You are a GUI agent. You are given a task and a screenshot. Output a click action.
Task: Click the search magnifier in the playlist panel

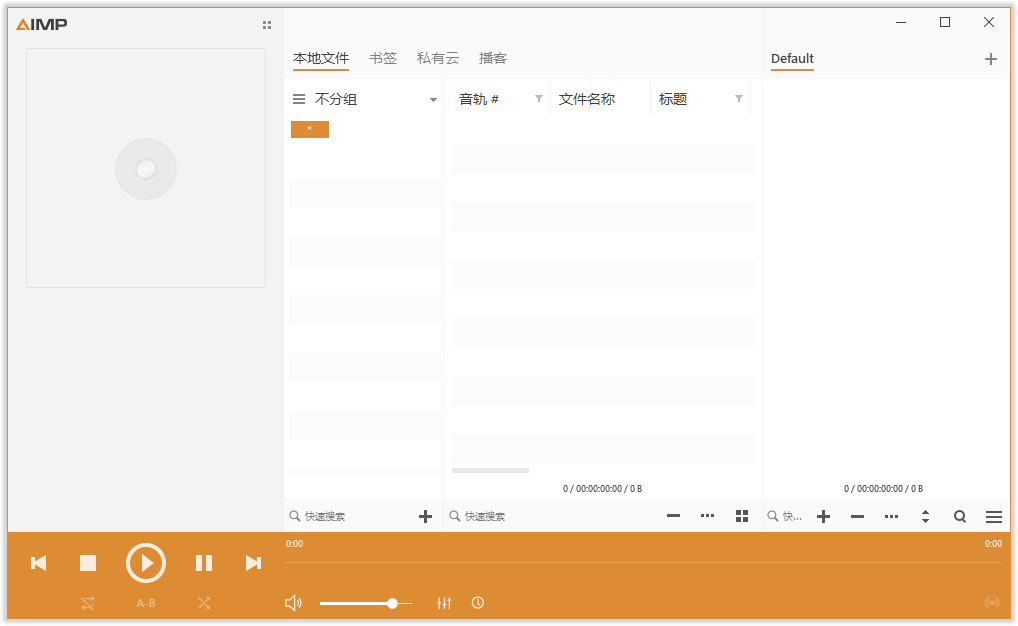tap(959, 516)
